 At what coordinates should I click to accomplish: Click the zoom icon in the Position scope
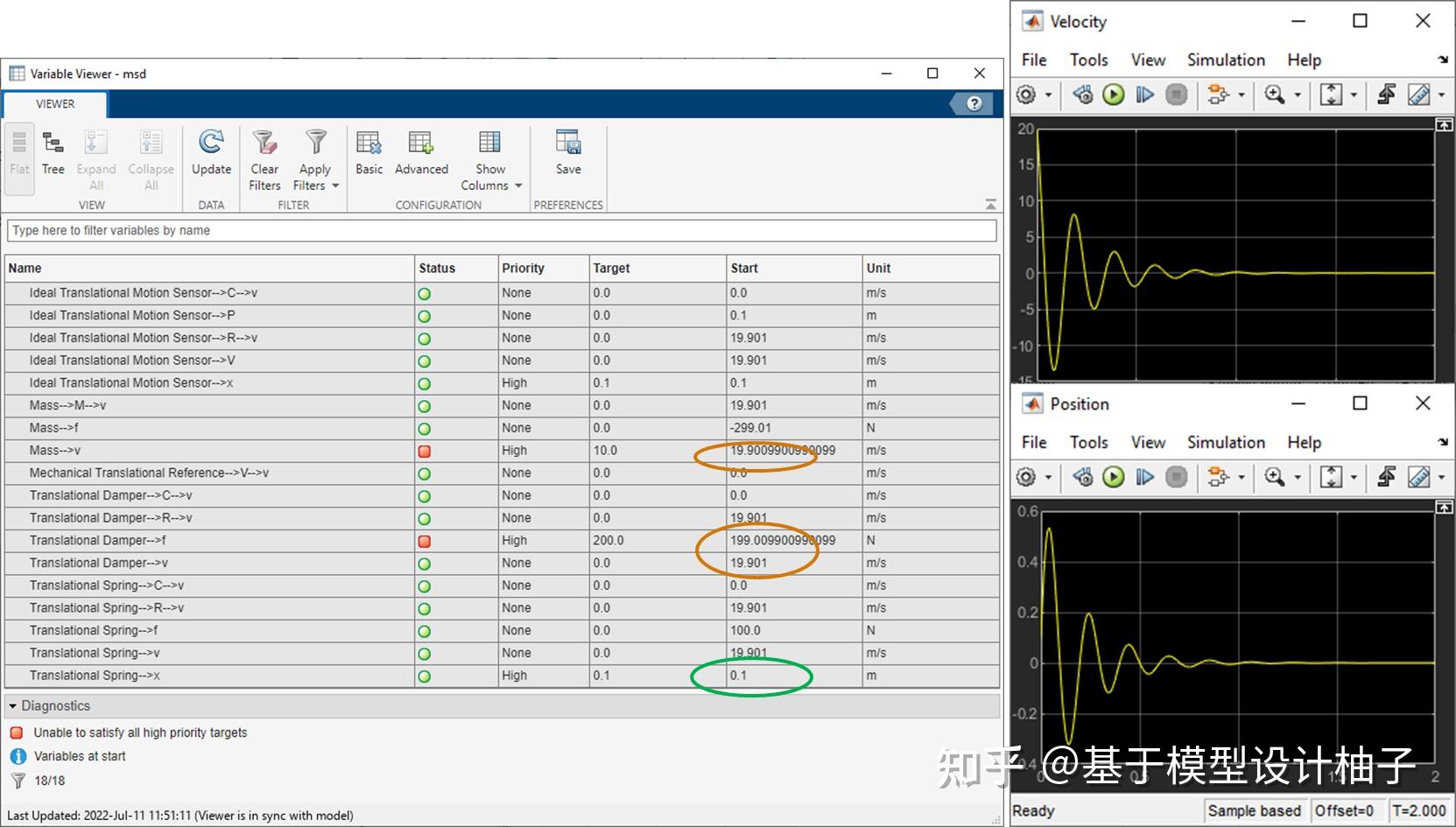coord(1275,477)
